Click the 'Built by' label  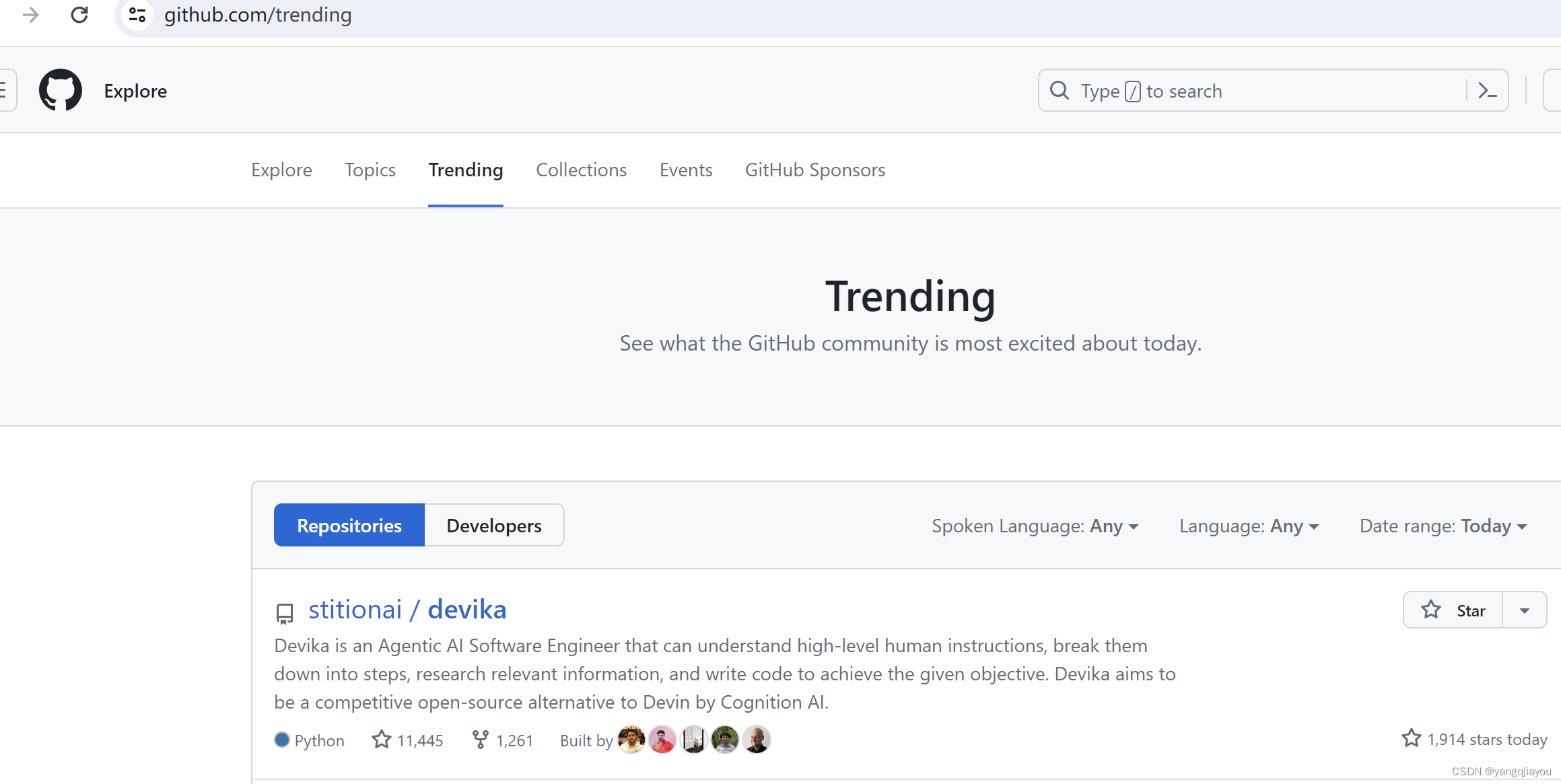tap(586, 740)
